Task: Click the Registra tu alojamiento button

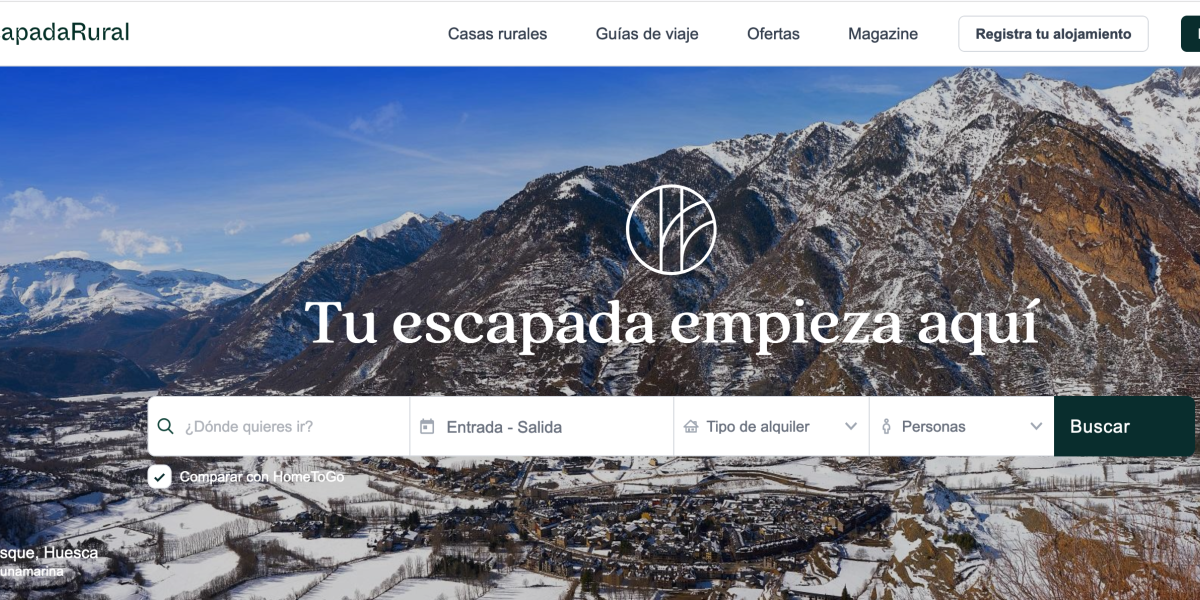Action: click(x=1053, y=34)
